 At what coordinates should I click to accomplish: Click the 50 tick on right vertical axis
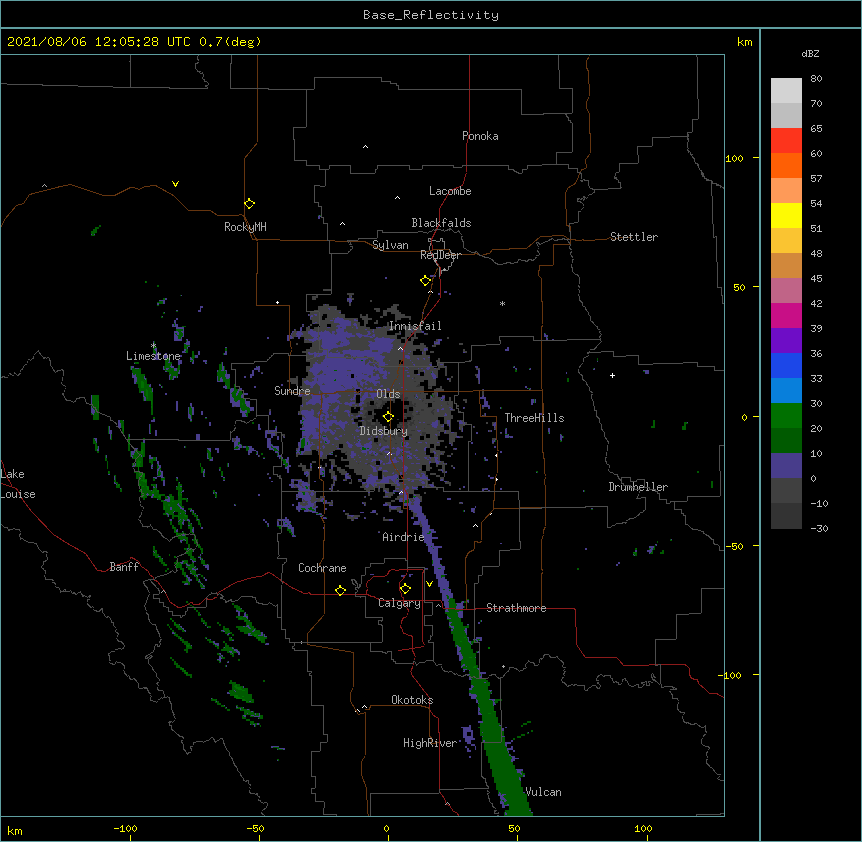[x=739, y=287]
